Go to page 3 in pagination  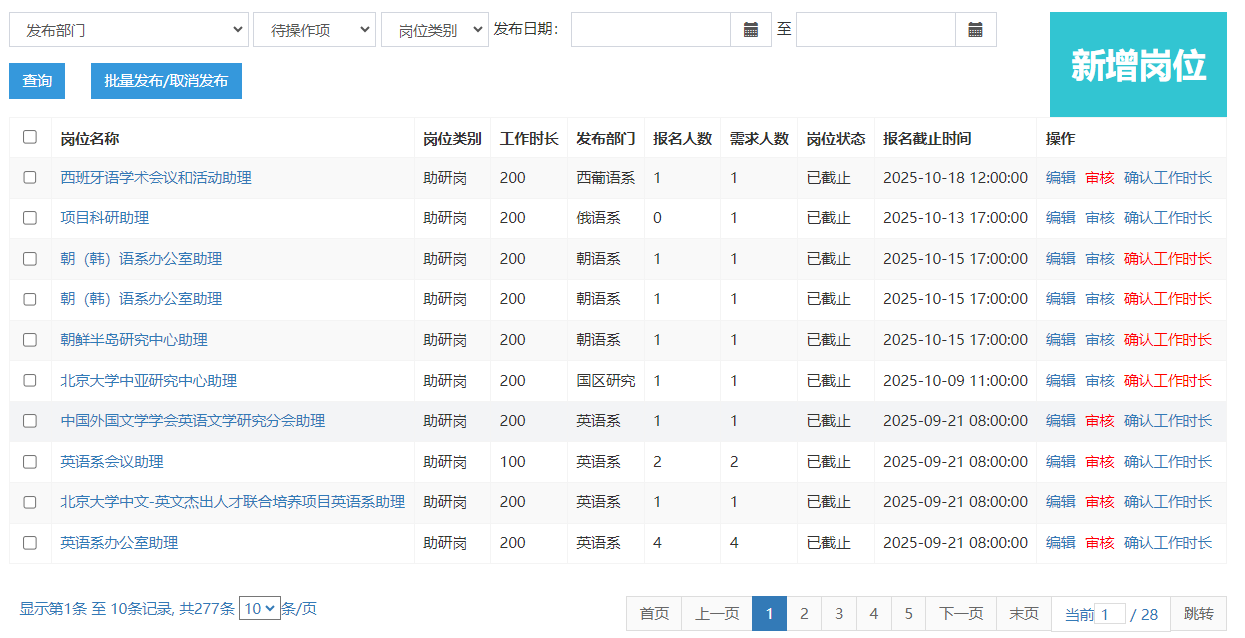[x=839, y=614]
